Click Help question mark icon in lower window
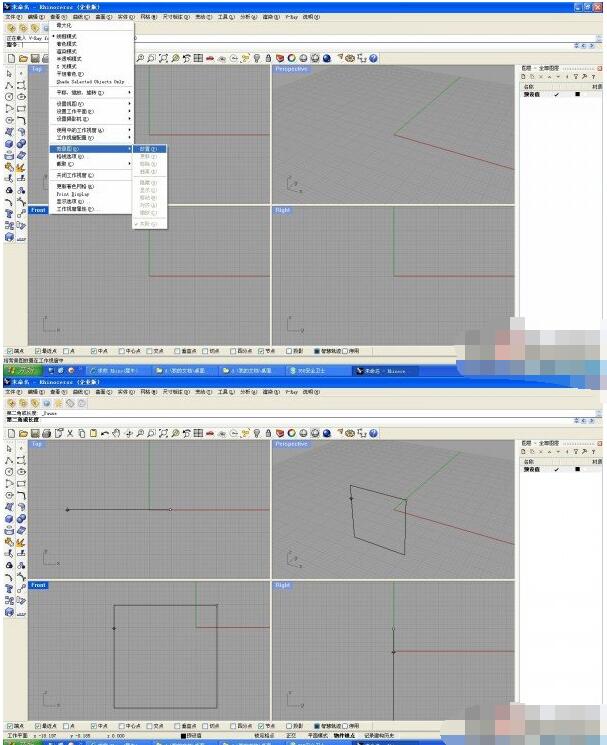 [x=373, y=433]
